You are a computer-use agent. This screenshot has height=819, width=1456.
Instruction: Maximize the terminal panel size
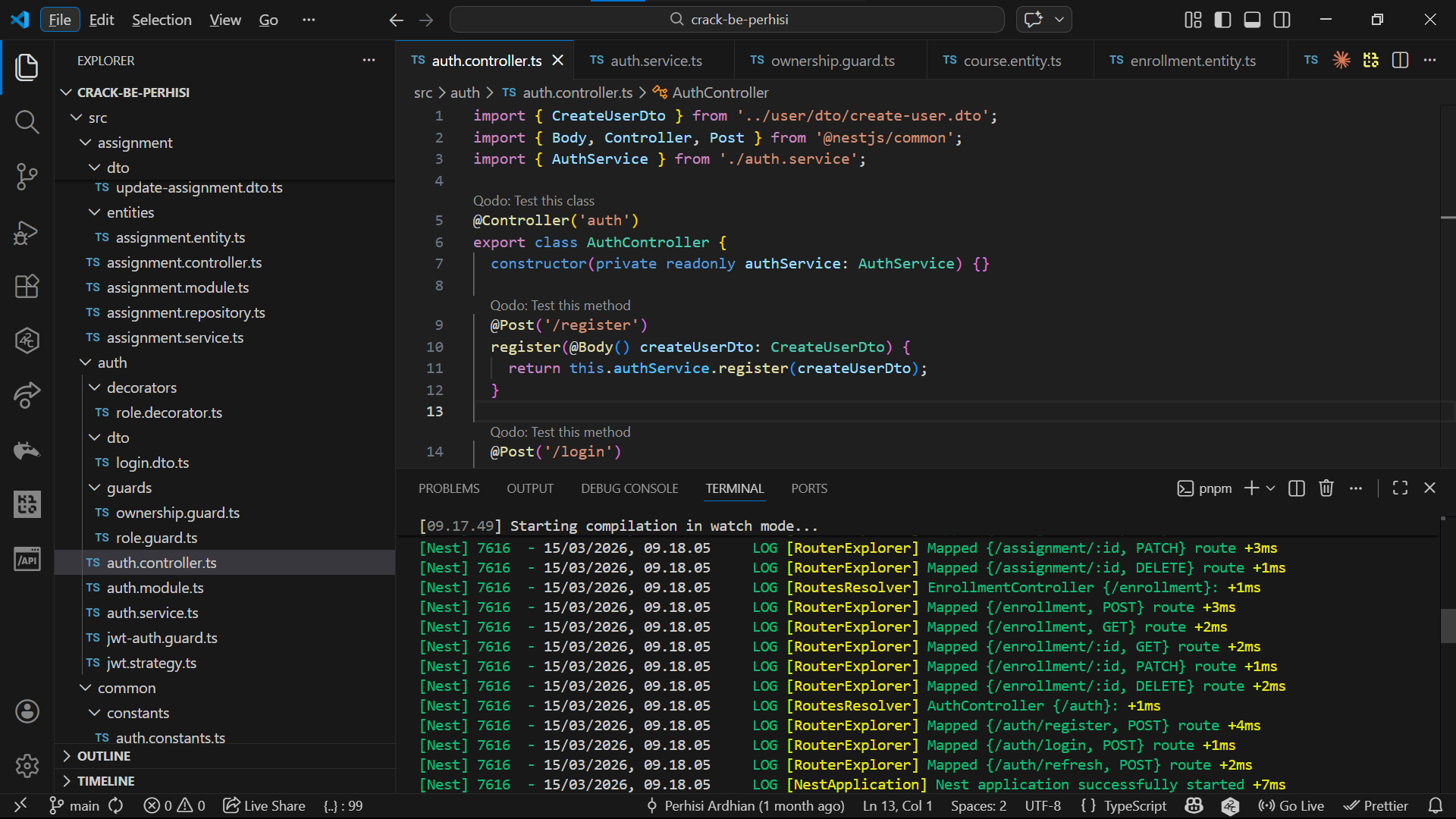click(x=1400, y=488)
